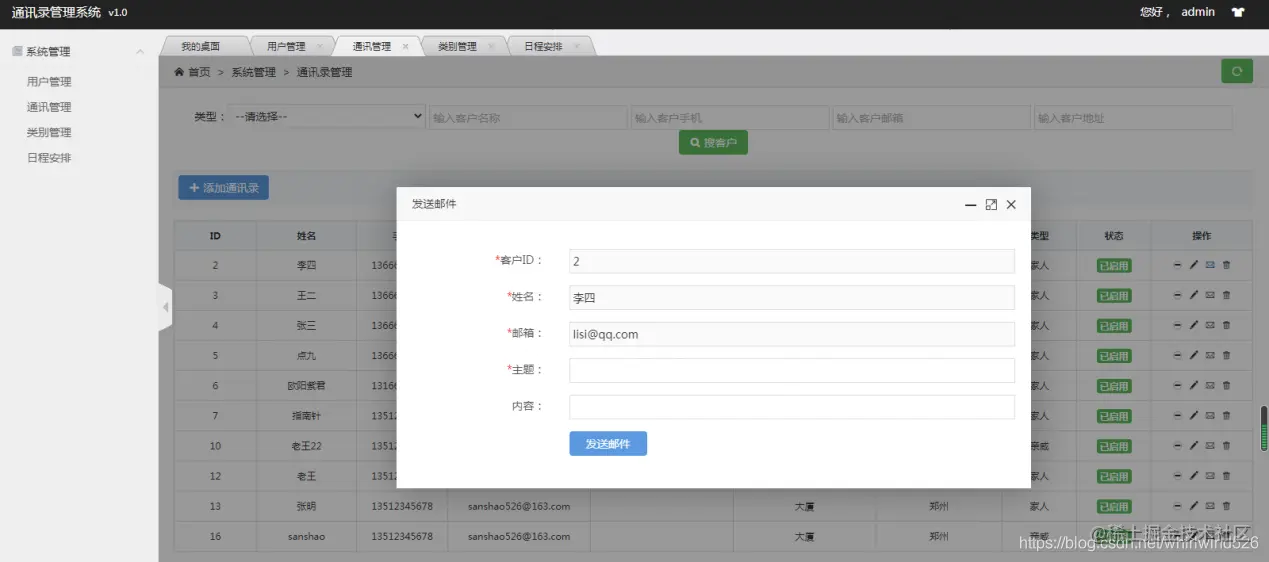Click the 输入客户手机 search field

click(x=730, y=118)
